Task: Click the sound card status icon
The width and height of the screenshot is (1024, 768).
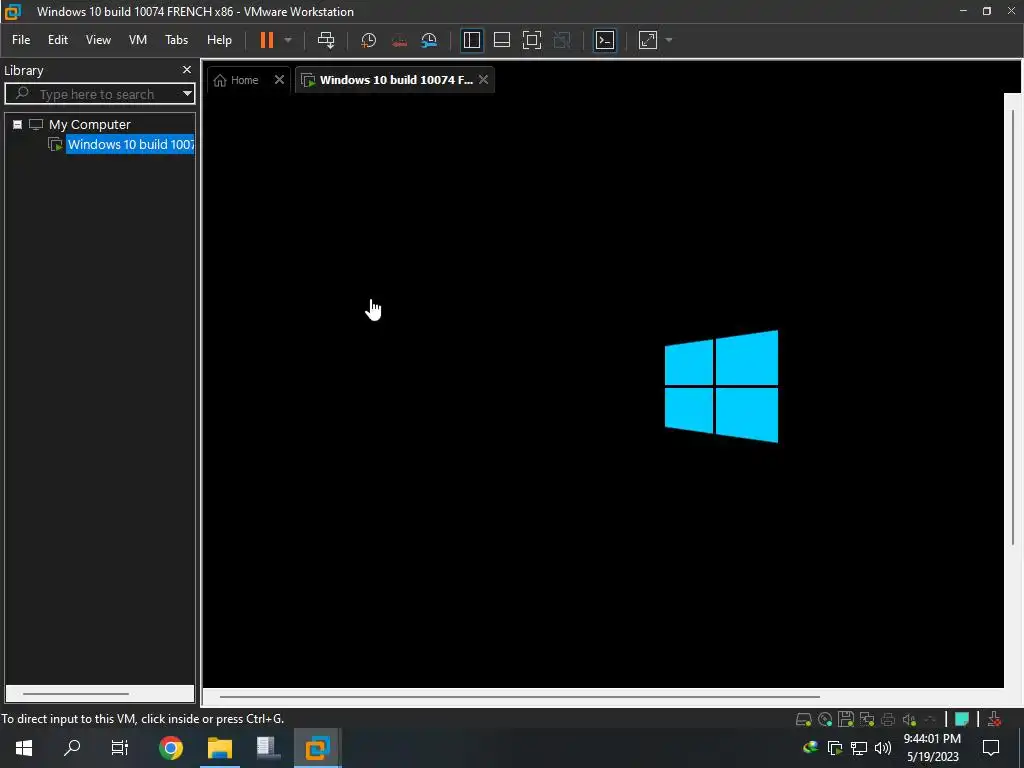Action: (908, 720)
